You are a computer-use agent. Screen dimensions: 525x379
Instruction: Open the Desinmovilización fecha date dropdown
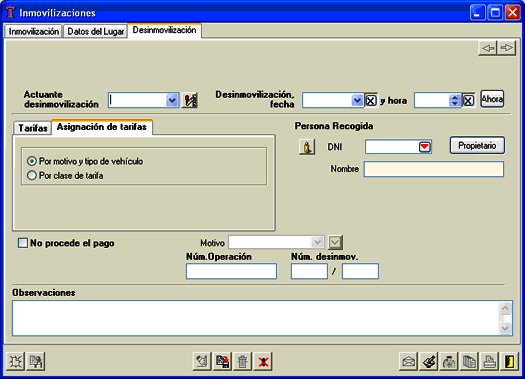(358, 100)
